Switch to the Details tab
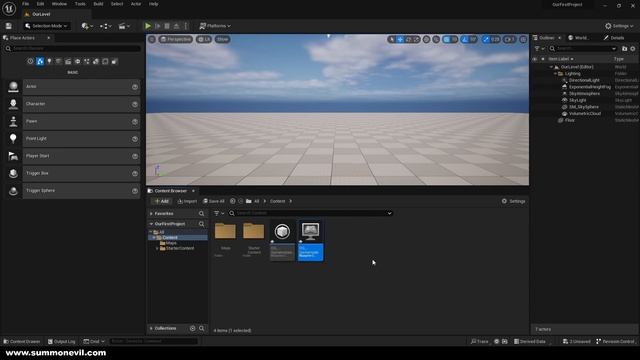This screenshot has height=360, width=640. pyautogui.click(x=614, y=38)
